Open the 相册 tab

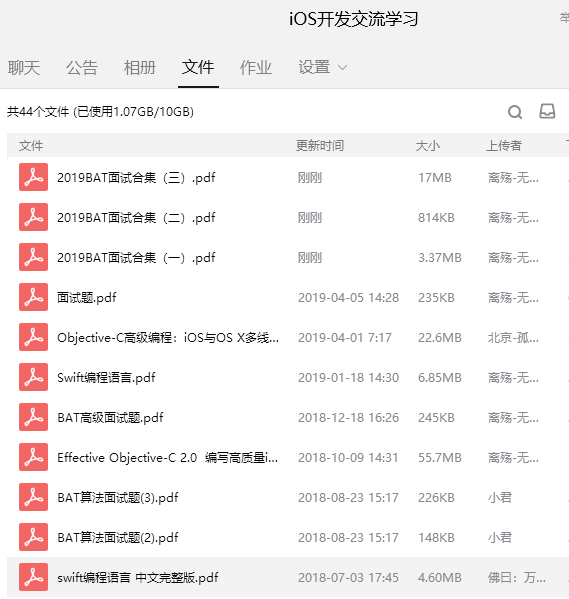(140, 68)
